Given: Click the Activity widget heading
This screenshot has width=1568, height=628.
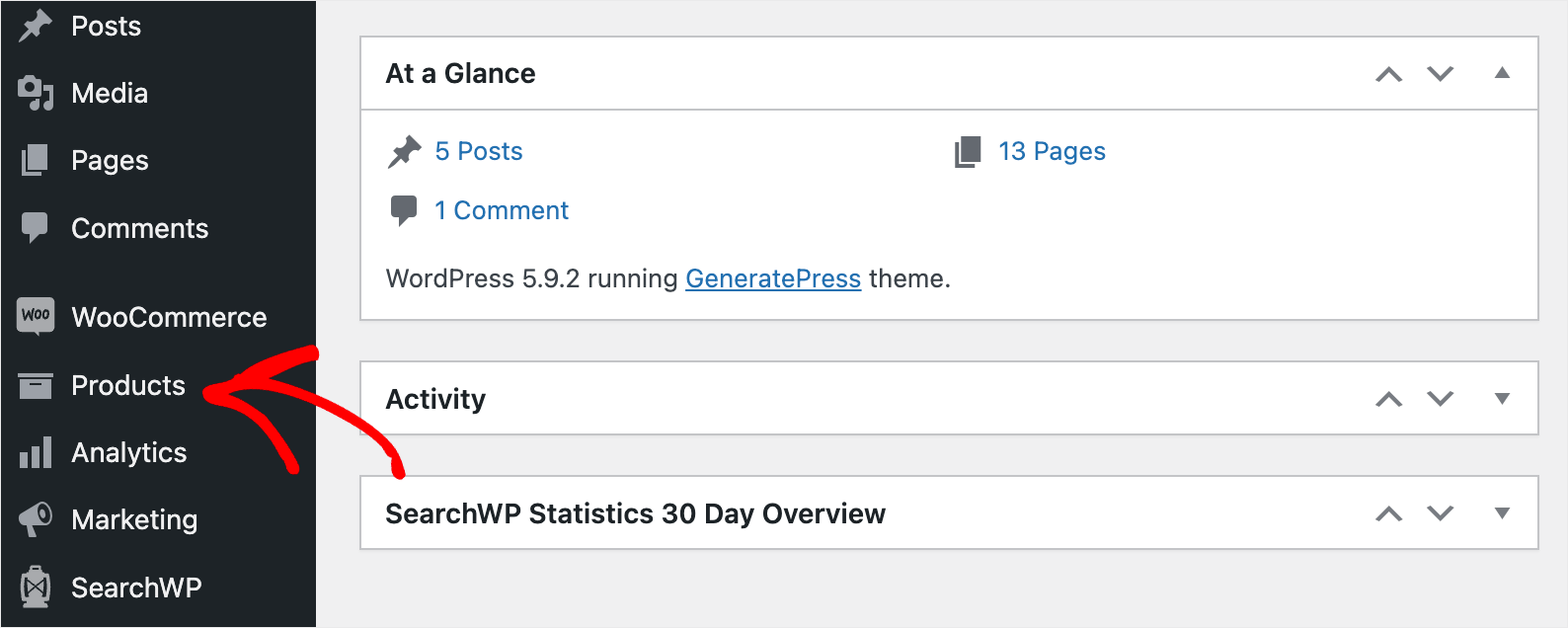Looking at the screenshot, I should (x=435, y=399).
